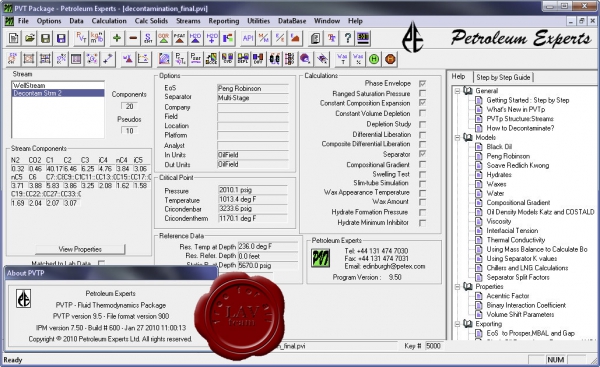This screenshot has height=367, width=600.
Task: Save the file with the green disk icon
Action: pos(45,38)
